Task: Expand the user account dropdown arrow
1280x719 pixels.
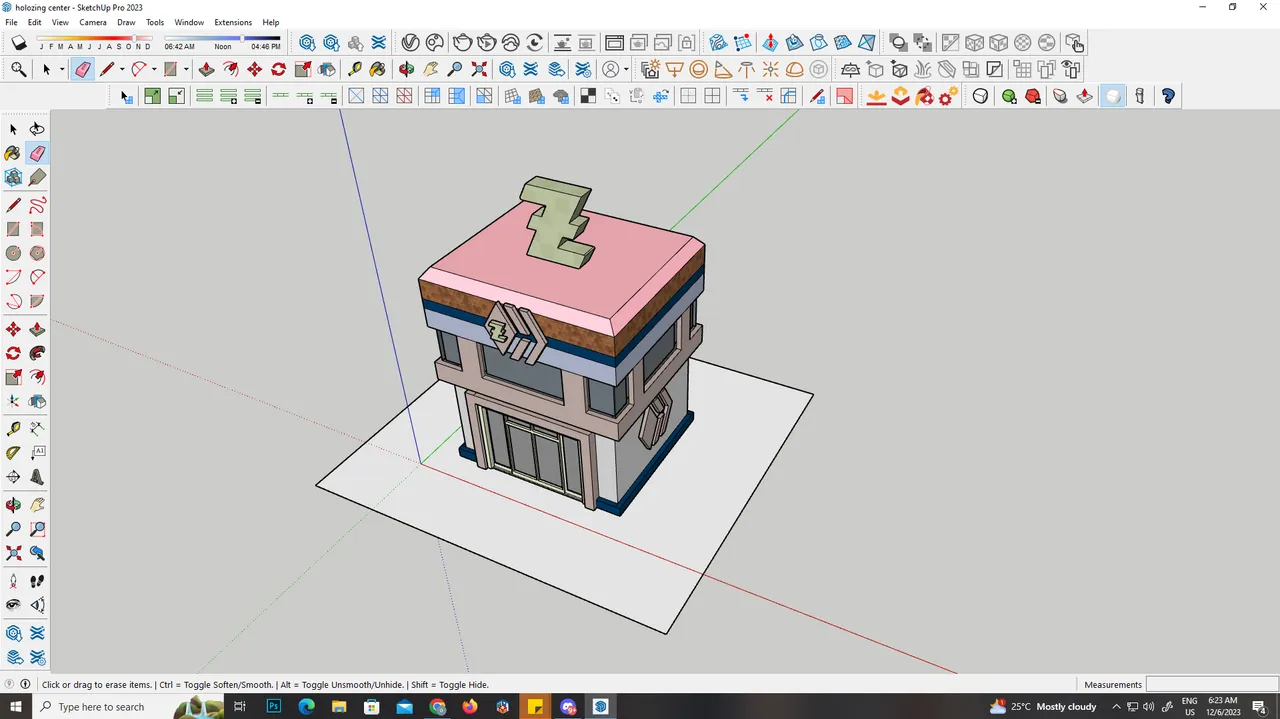Action: [x=626, y=69]
